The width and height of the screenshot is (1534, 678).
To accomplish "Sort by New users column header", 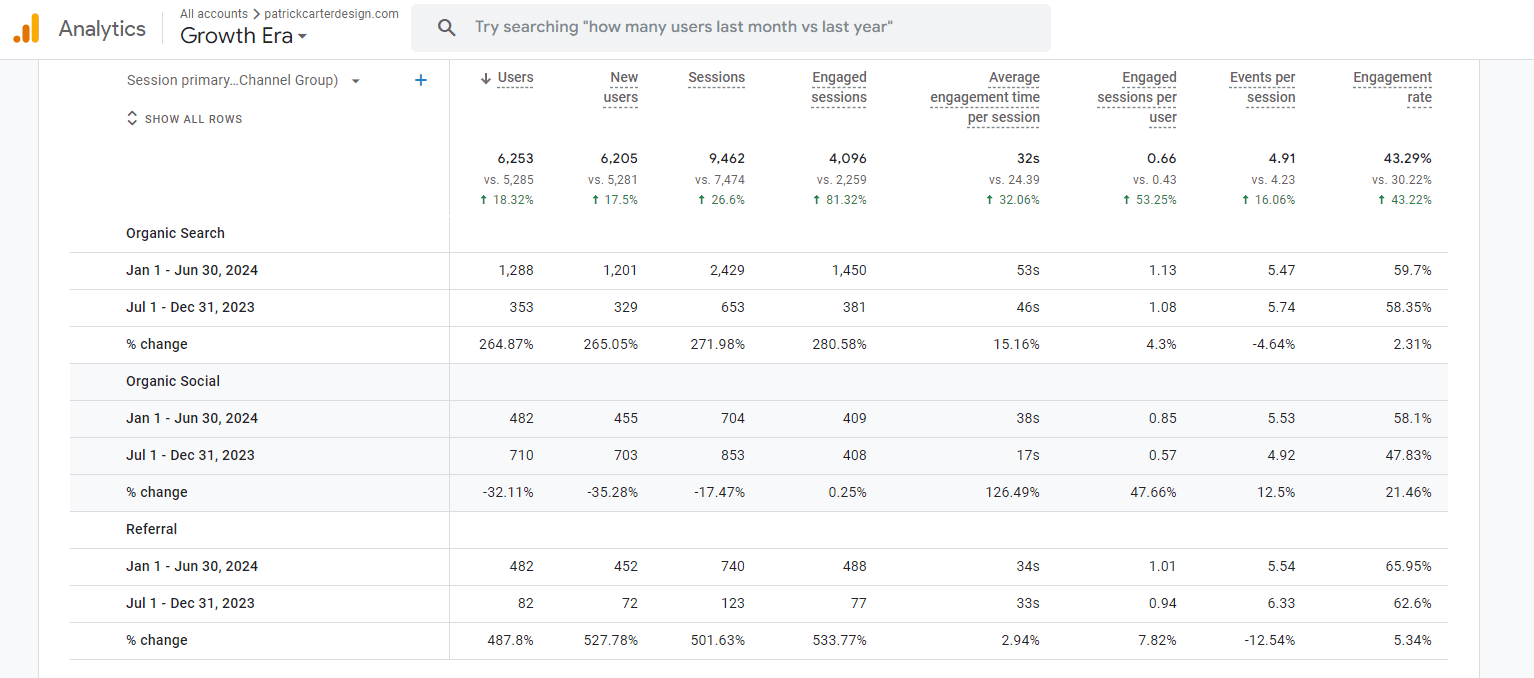I will [621, 87].
